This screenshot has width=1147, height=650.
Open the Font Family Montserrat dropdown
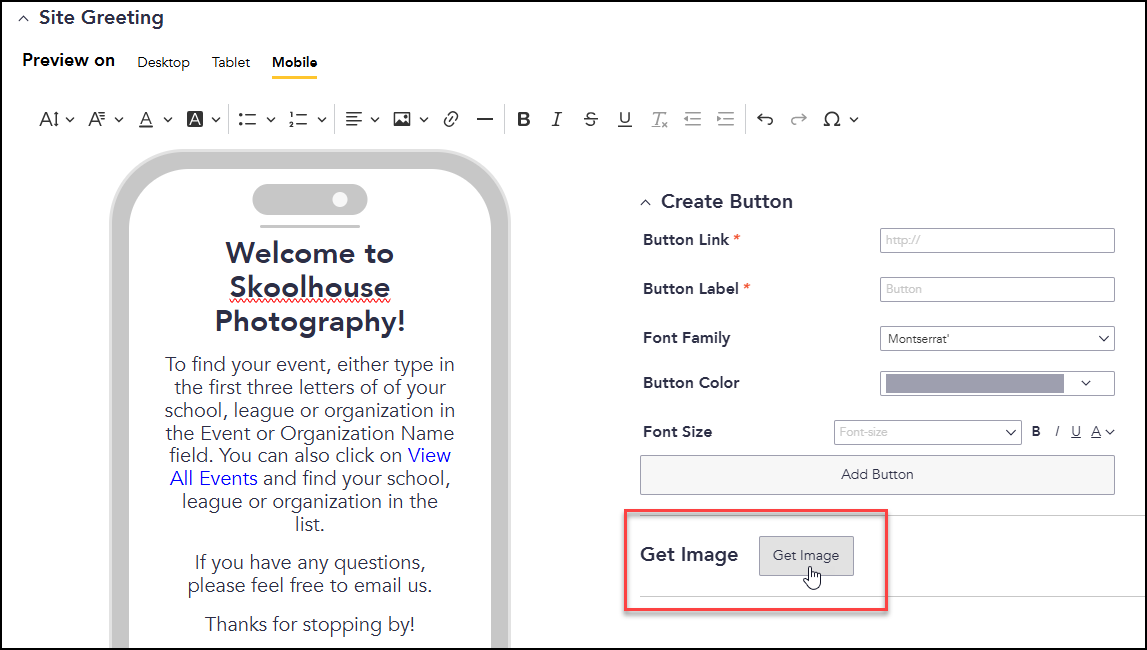coord(997,339)
